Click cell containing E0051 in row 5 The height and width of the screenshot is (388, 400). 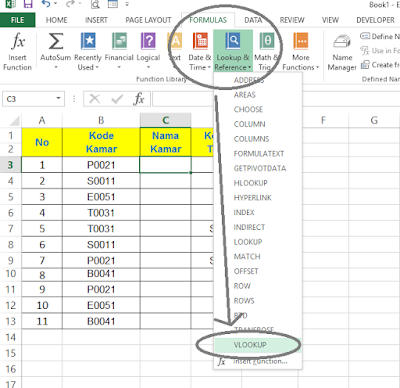pyautogui.click(x=101, y=197)
